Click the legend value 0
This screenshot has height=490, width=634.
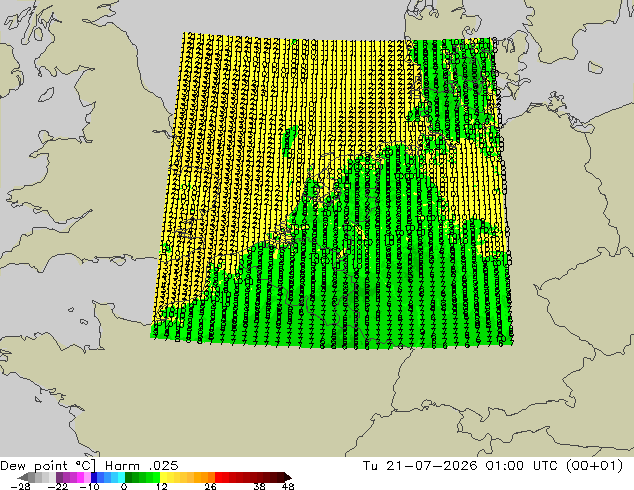(x=124, y=486)
